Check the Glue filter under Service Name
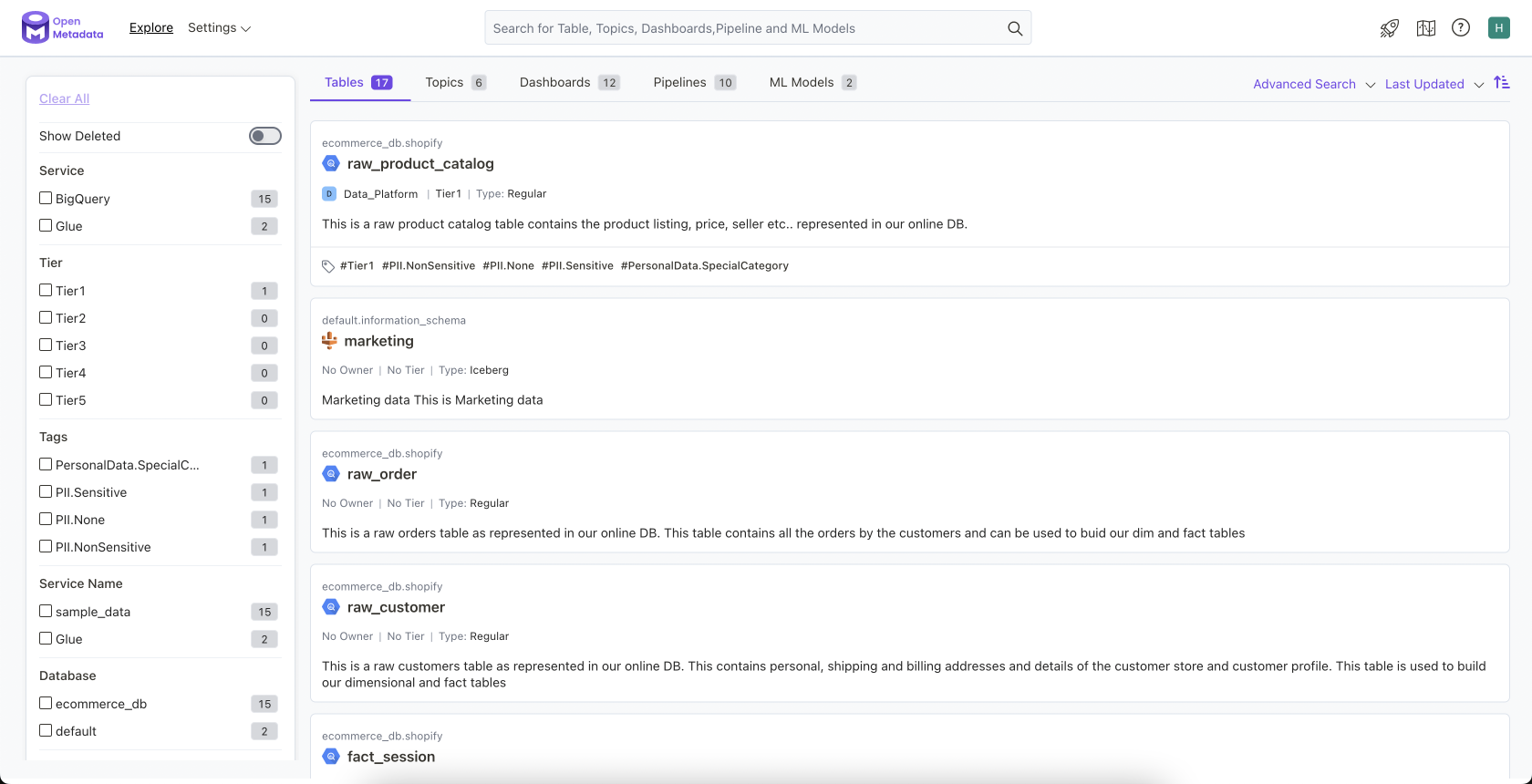This screenshot has width=1532, height=784. [x=46, y=638]
